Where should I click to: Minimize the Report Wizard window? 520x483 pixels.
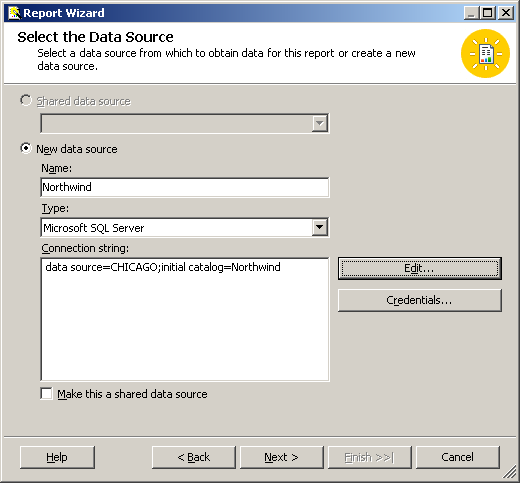[x=471, y=13]
